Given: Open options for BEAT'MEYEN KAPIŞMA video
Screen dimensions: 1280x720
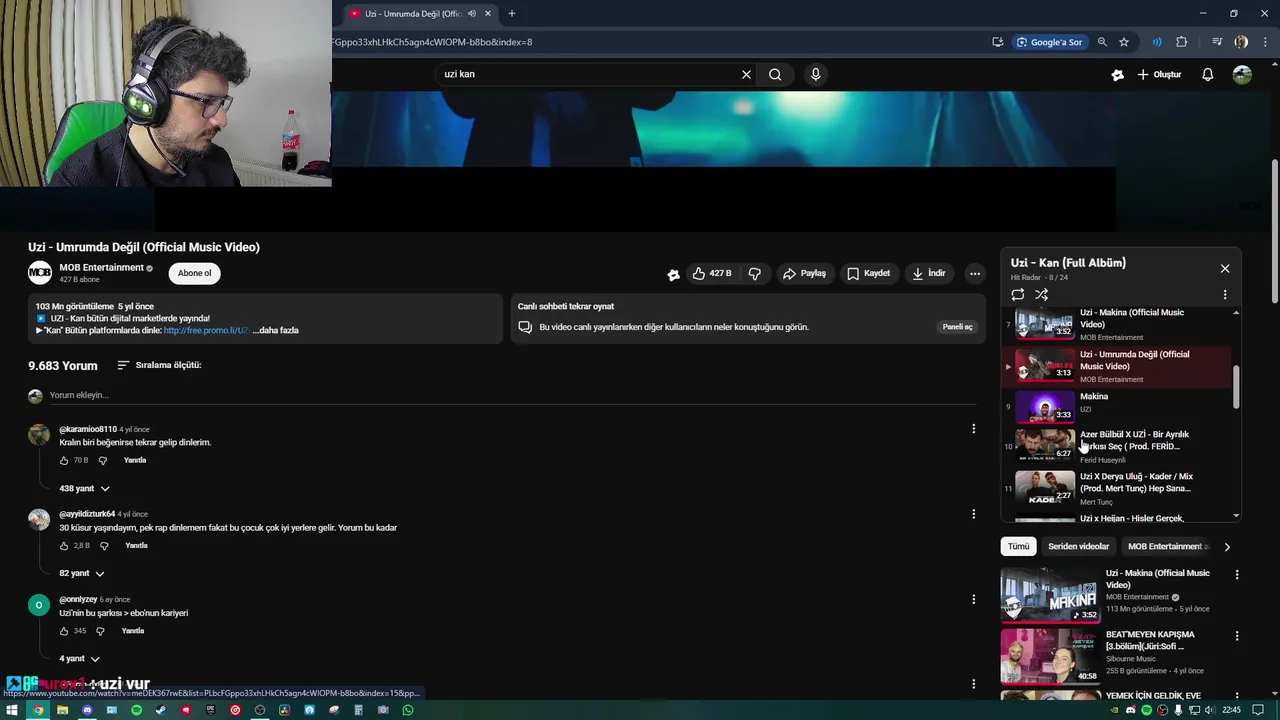Looking at the screenshot, I should coord(1237,636).
